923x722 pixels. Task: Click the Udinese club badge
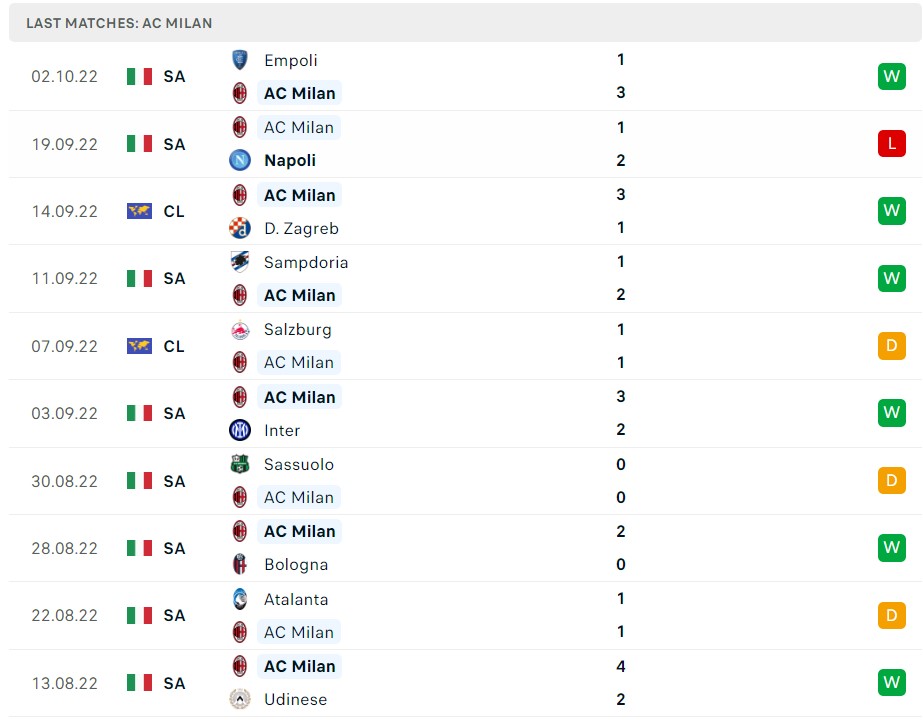240,700
